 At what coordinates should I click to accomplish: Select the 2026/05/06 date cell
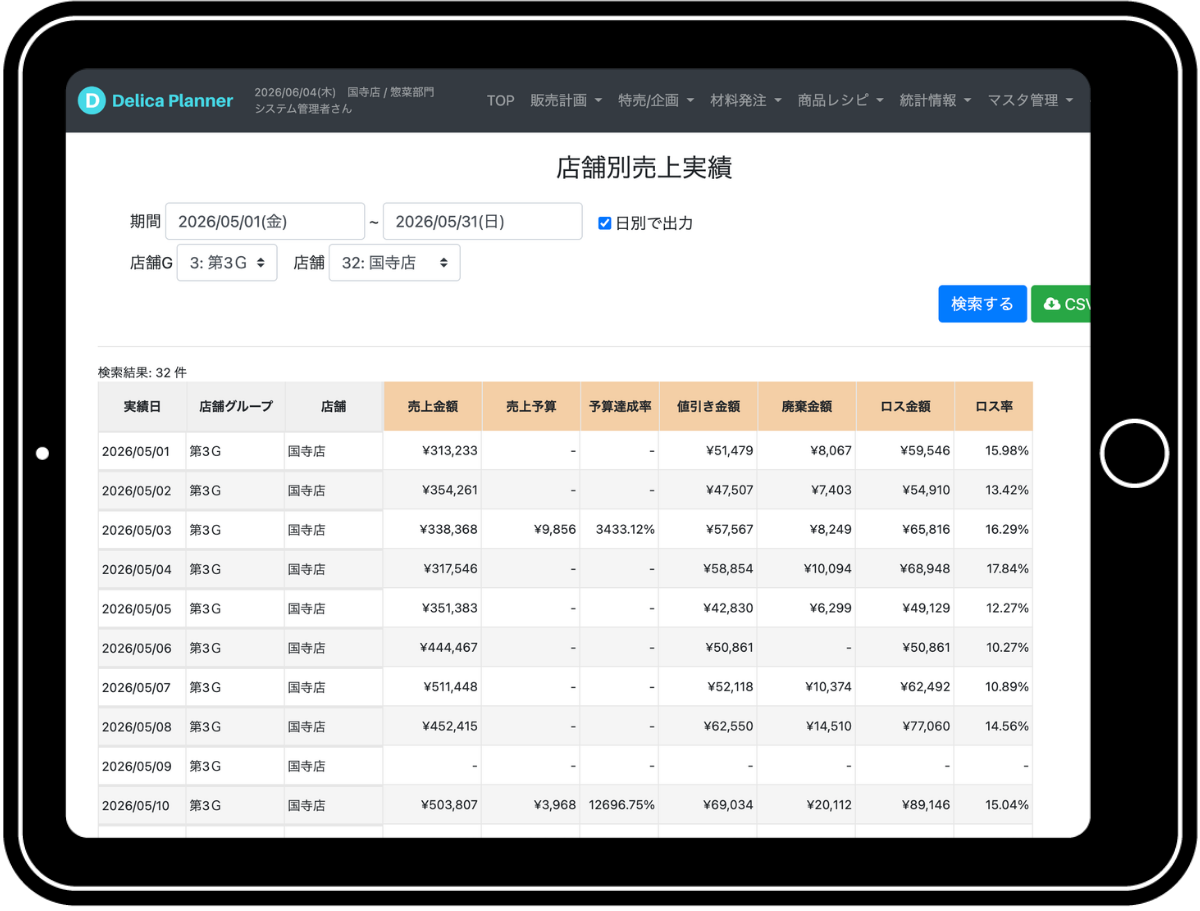141,648
